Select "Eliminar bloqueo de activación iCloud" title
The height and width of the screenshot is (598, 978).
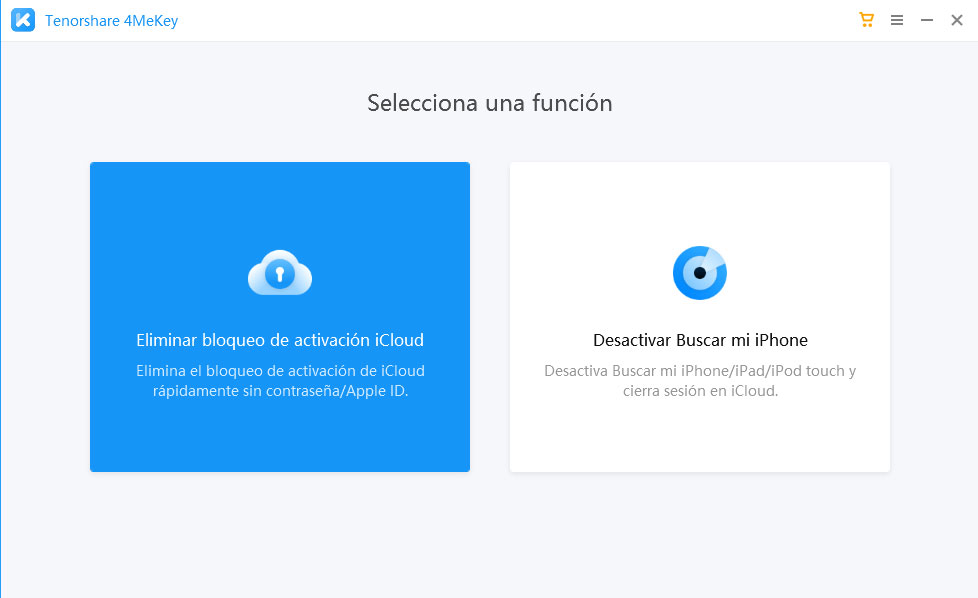pos(280,340)
